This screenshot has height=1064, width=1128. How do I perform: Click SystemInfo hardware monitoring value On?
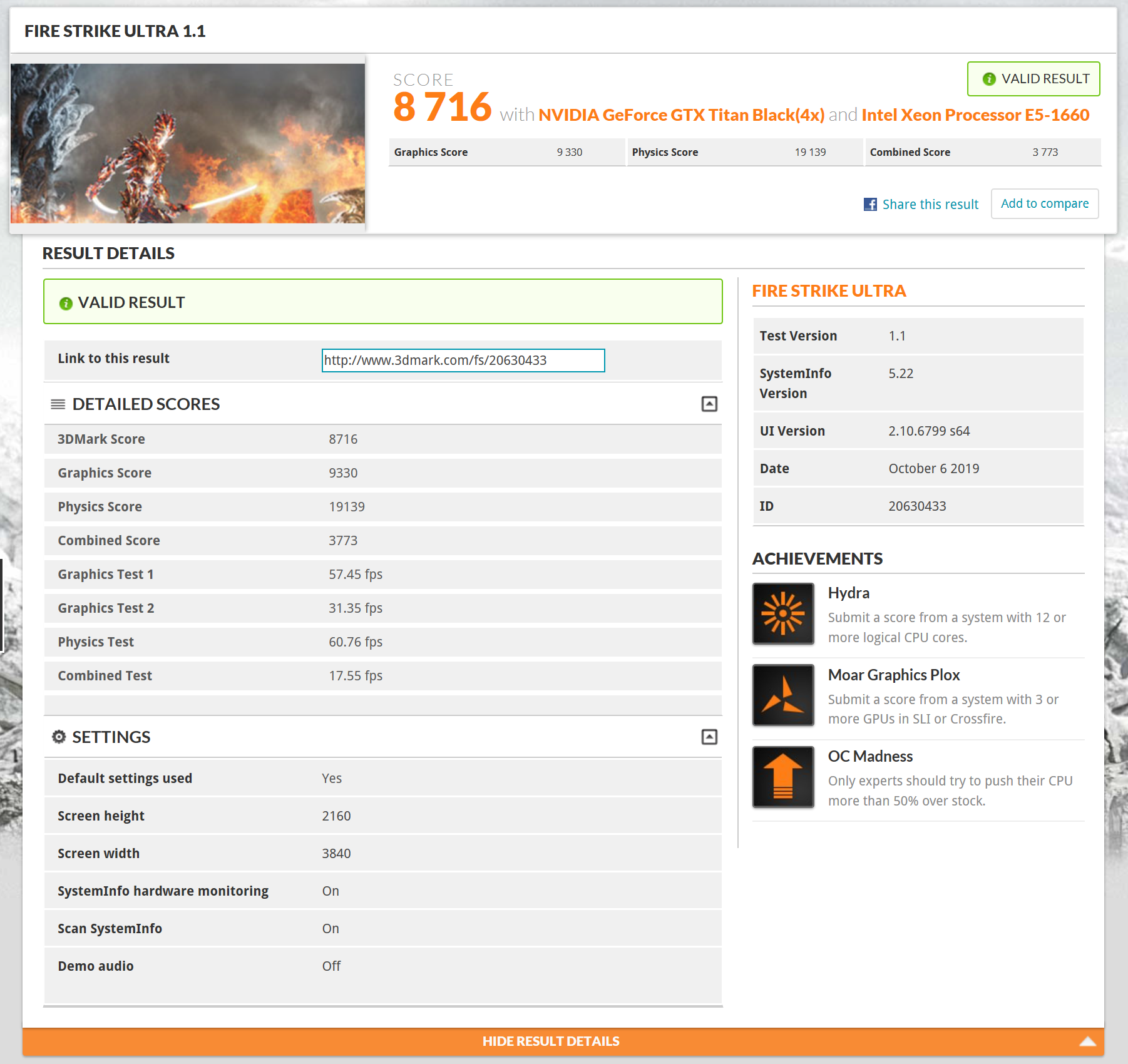tap(331, 891)
